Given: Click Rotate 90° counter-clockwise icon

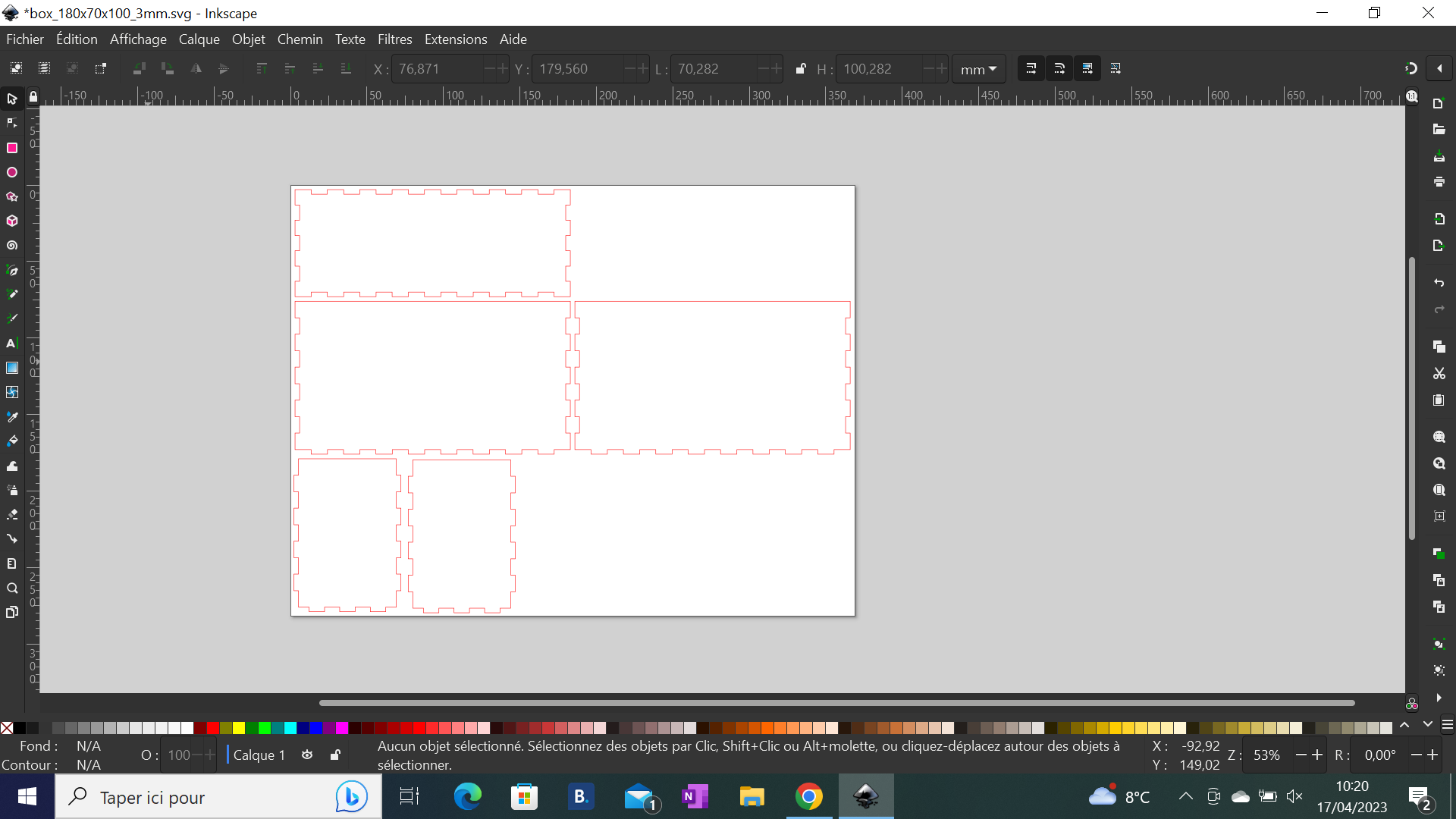Looking at the screenshot, I should 139,68.
